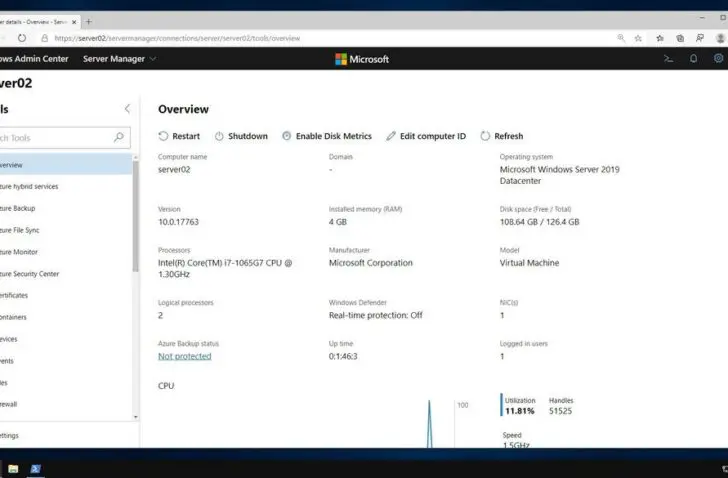728x478 pixels.
Task: Click the search magnifier in Tools box
Action: point(119,137)
